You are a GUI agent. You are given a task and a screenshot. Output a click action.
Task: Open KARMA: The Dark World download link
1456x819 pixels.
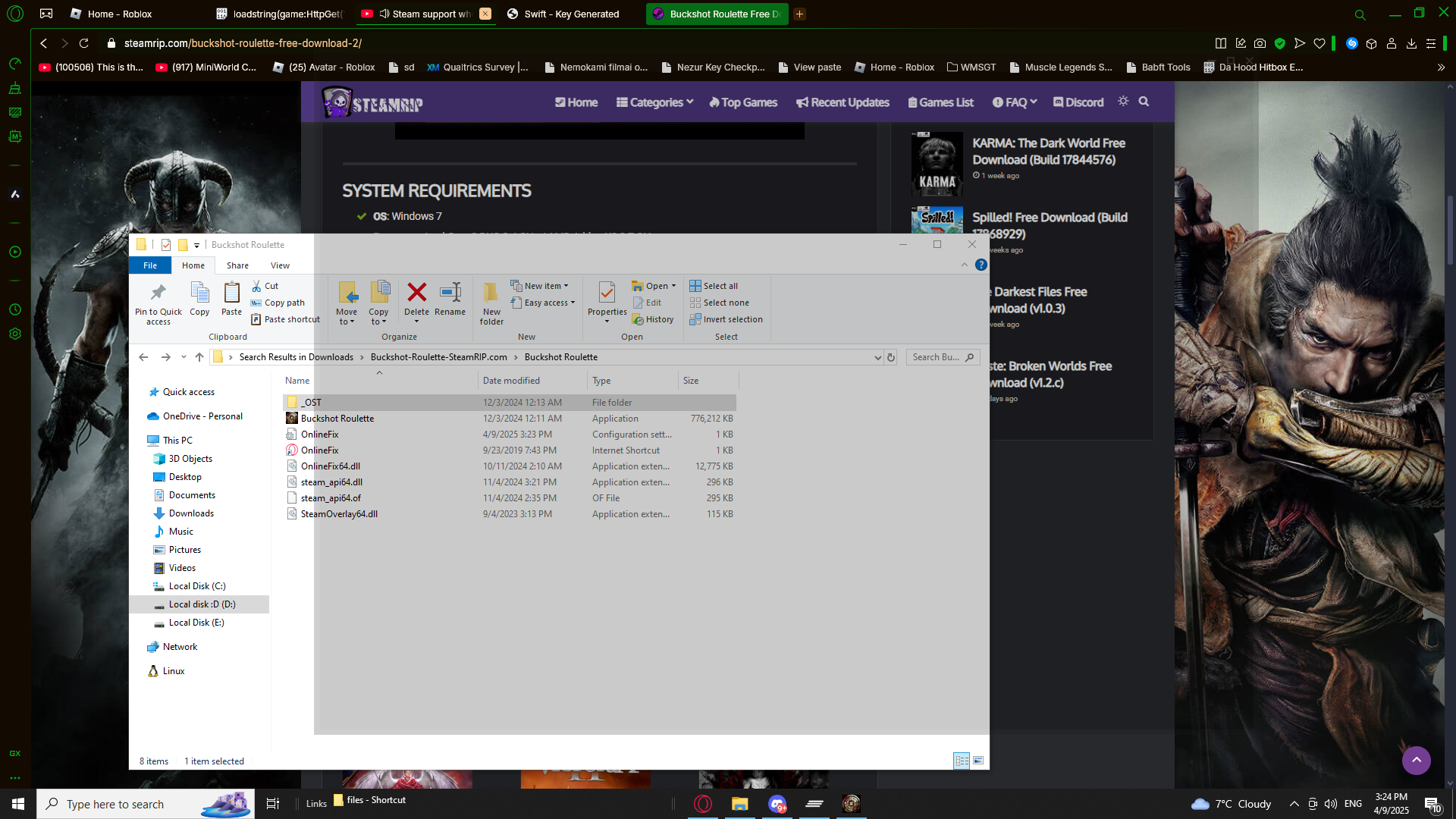(1049, 151)
